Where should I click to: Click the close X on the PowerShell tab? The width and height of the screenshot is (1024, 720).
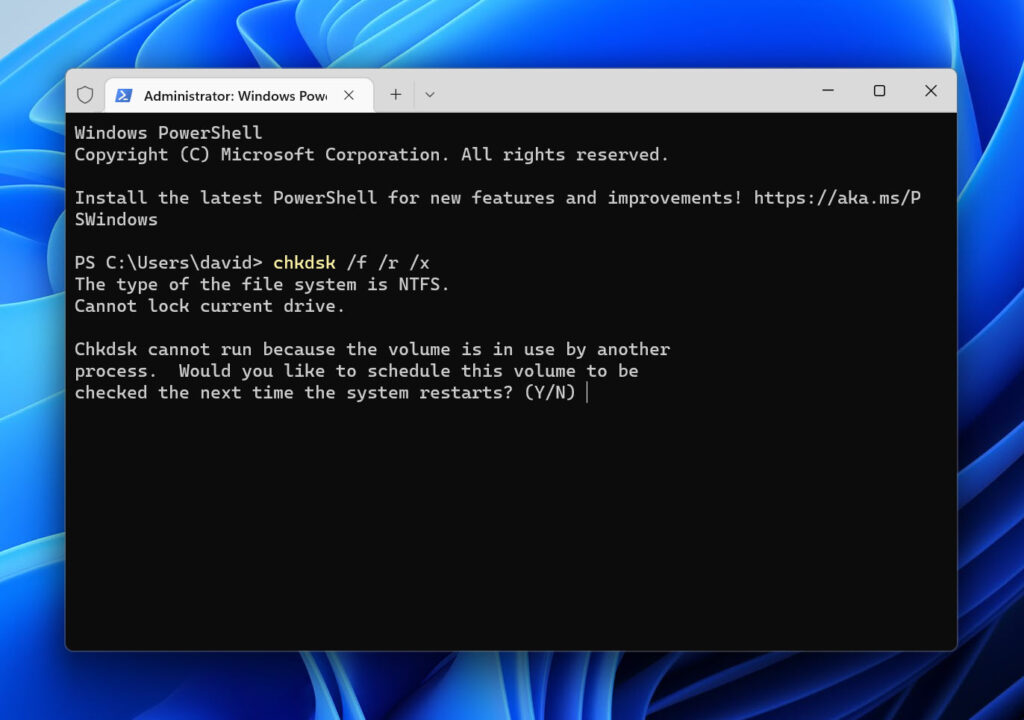[x=348, y=95]
